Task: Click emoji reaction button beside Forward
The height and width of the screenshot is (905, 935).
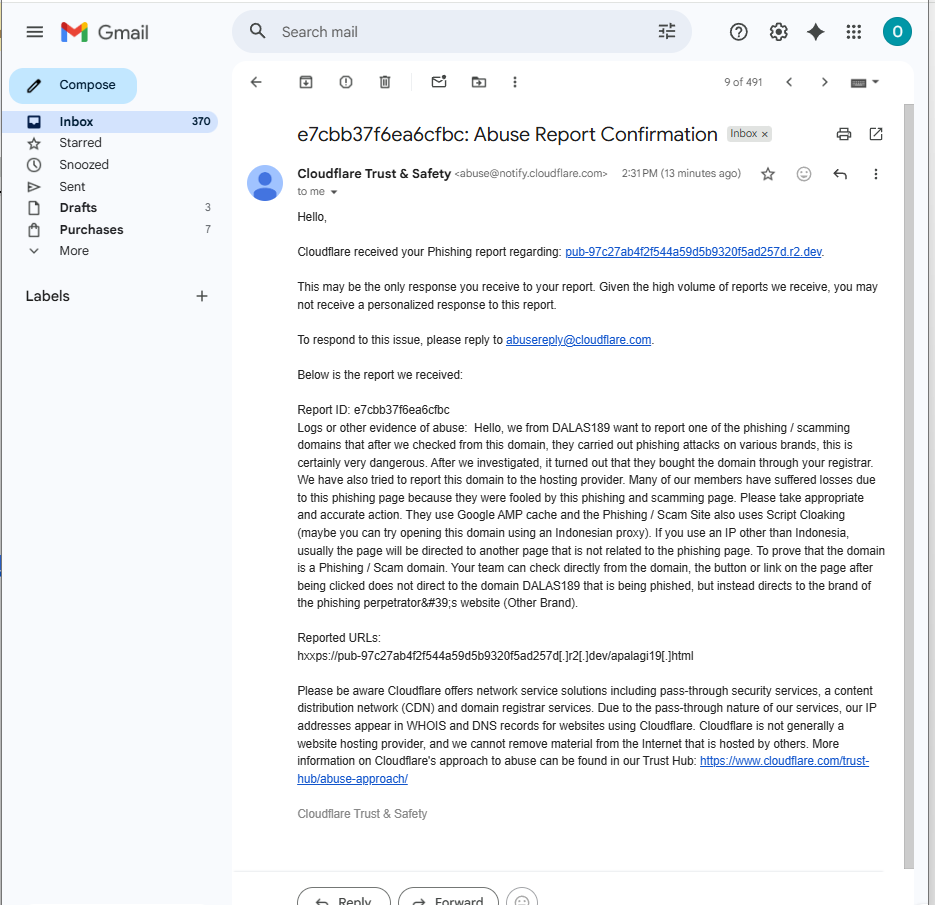Action: 522,897
